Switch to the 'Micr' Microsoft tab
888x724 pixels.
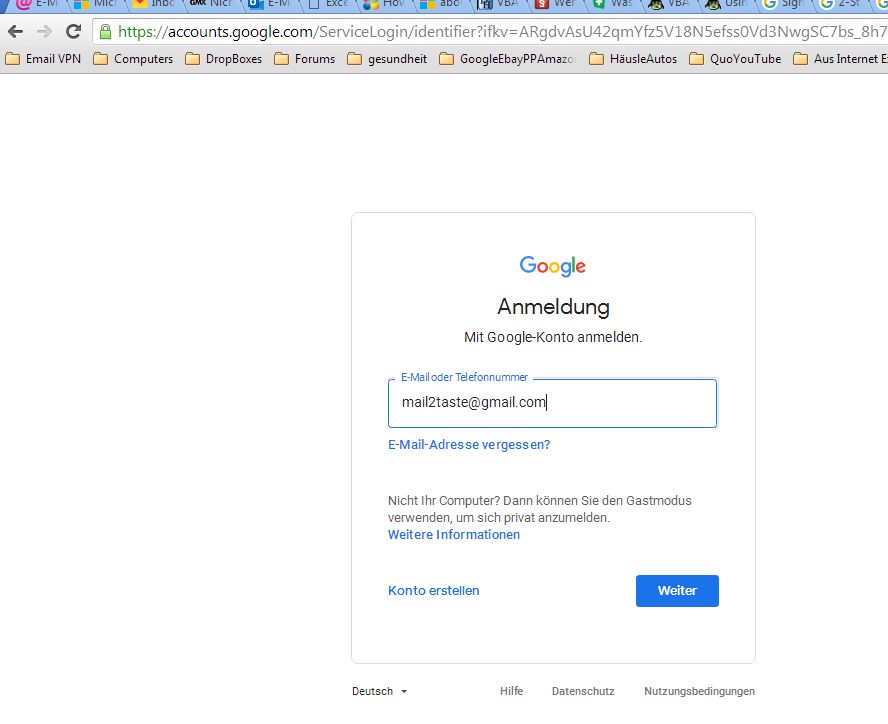(96, 5)
